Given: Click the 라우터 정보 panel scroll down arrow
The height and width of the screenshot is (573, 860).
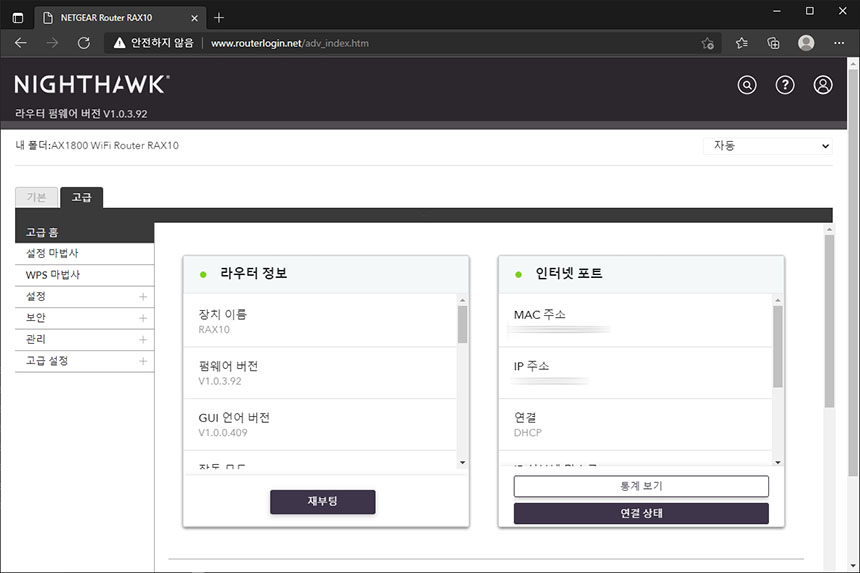Looking at the screenshot, I should pos(462,463).
